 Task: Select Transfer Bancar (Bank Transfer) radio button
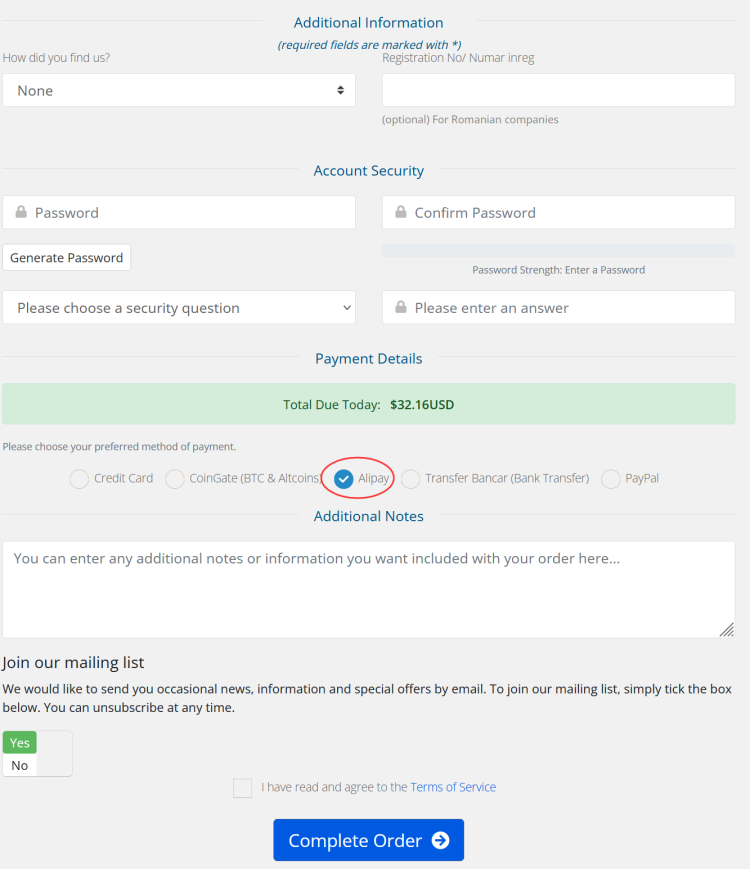410,479
